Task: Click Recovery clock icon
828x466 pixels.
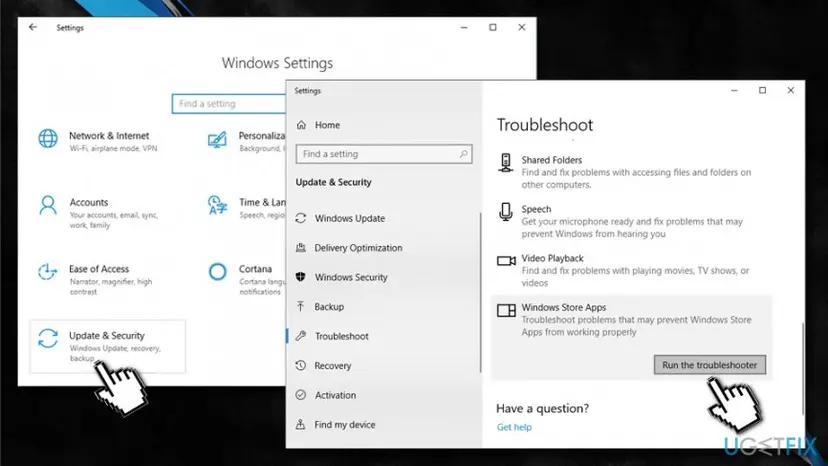Action: tap(300, 365)
